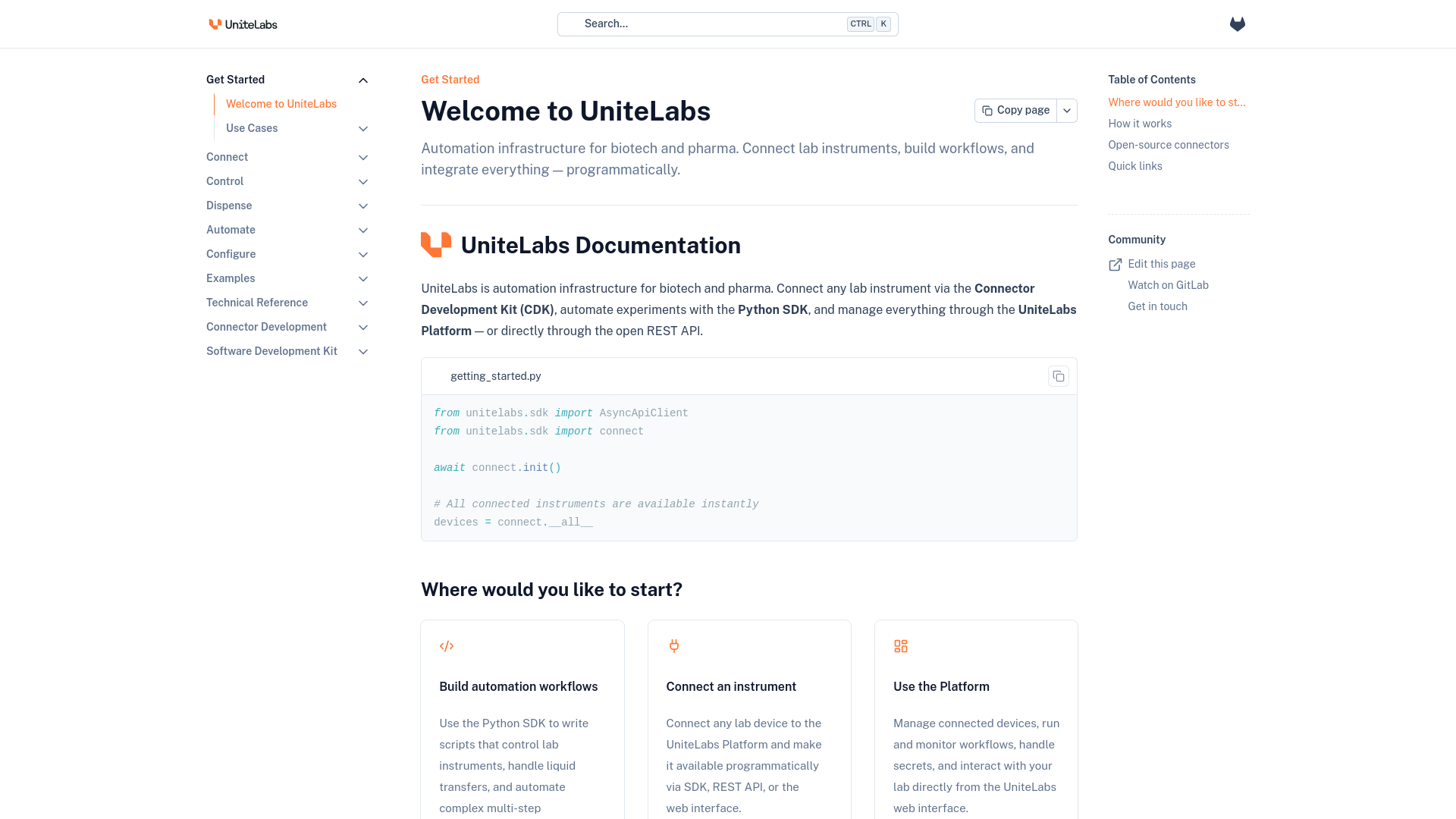The height and width of the screenshot is (819, 1456).
Task: Open Technical Reference in the sidebar
Action: [257, 303]
